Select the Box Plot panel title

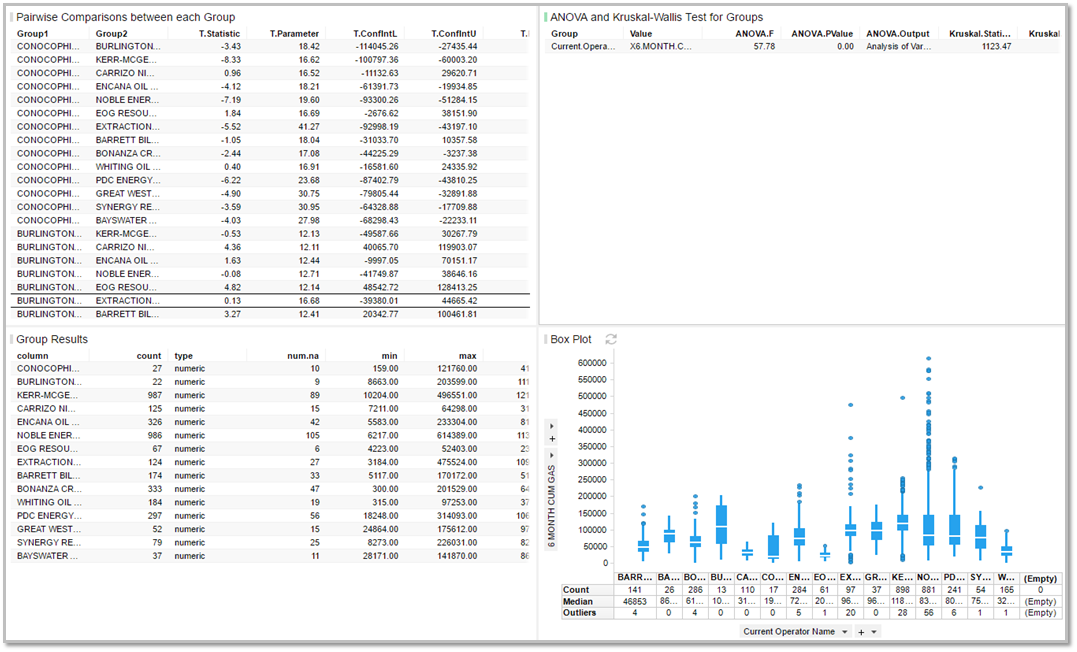[571, 339]
